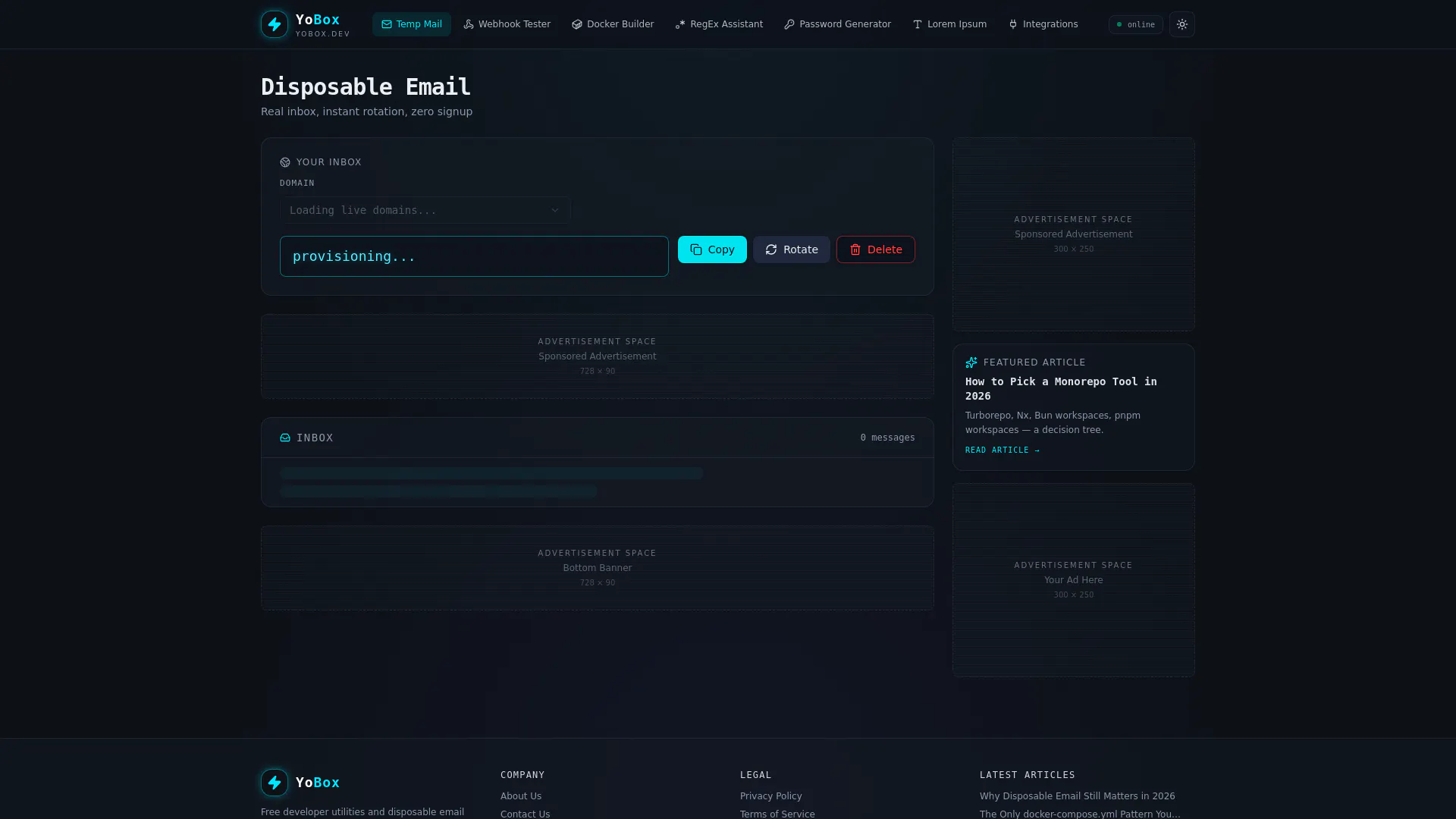Click the regex icon beside RegEx Assistant
Viewport: 1456px width, 819px height.
[x=679, y=24]
